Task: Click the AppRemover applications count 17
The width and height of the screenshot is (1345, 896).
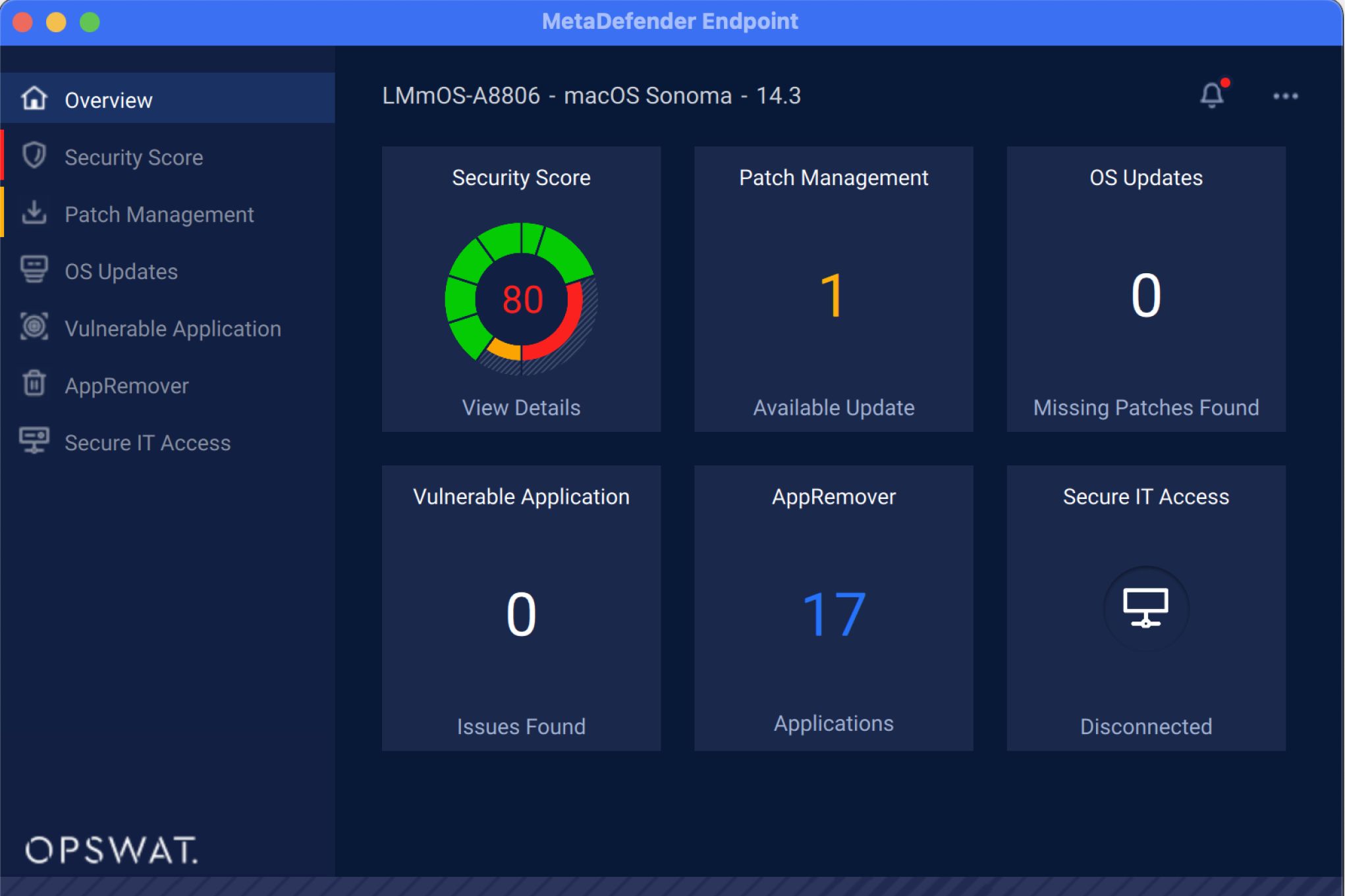Action: [x=833, y=612]
